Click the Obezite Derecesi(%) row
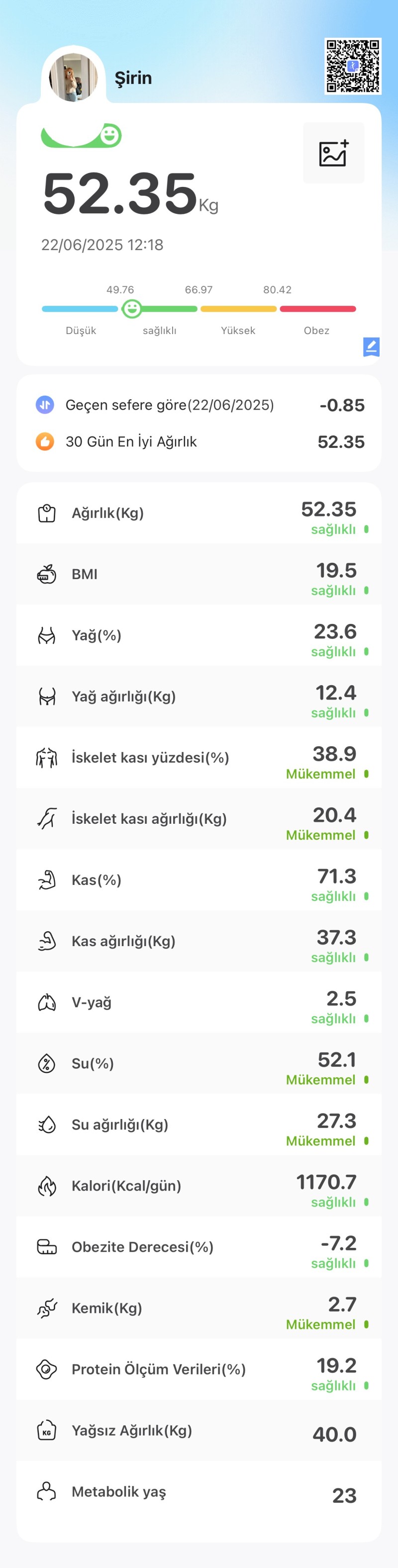398x1568 pixels. coord(199,1247)
